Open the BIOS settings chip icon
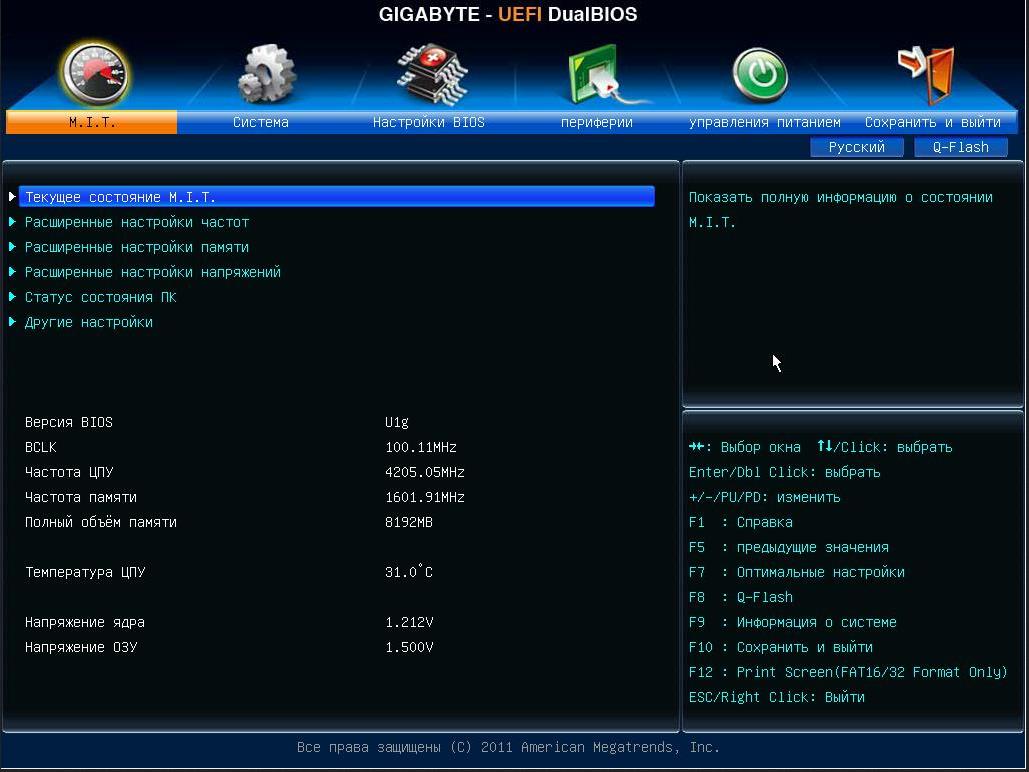Image resolution: width=1029 pixels, height=772 pixels. 430,74
